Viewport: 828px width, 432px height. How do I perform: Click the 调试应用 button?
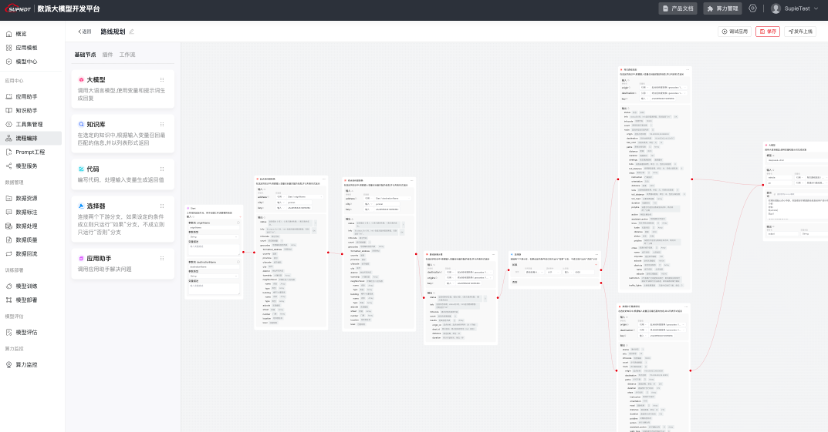pos(735,32)
